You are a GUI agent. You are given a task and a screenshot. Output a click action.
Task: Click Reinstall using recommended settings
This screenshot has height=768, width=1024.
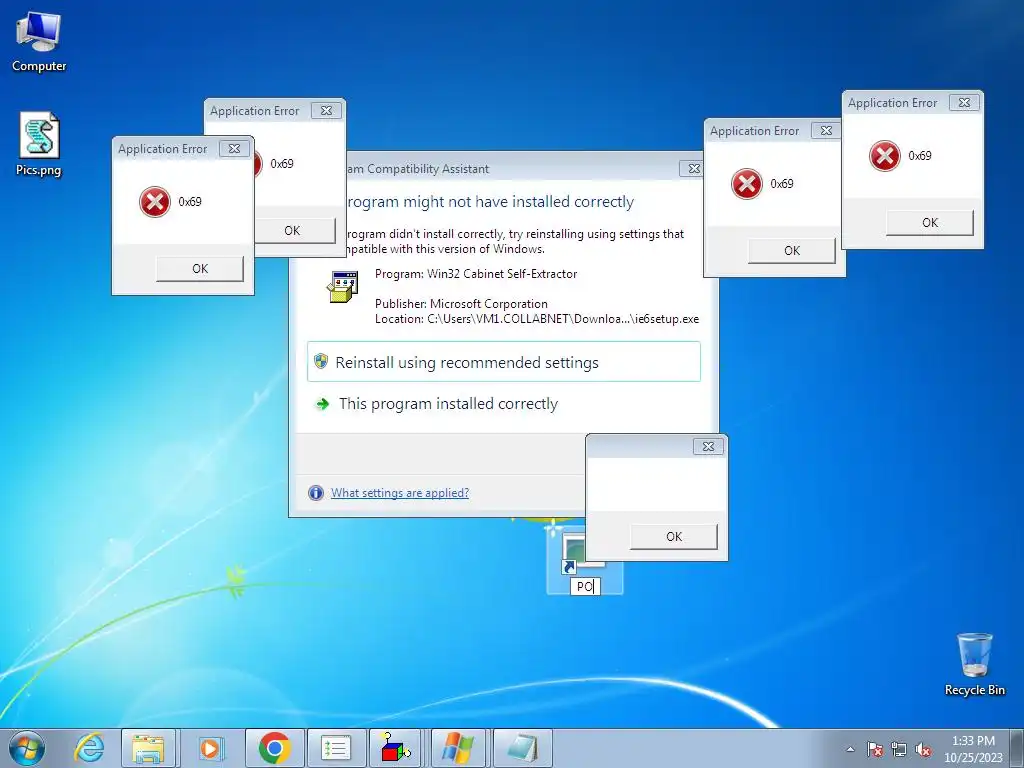(x=504, y=362)
